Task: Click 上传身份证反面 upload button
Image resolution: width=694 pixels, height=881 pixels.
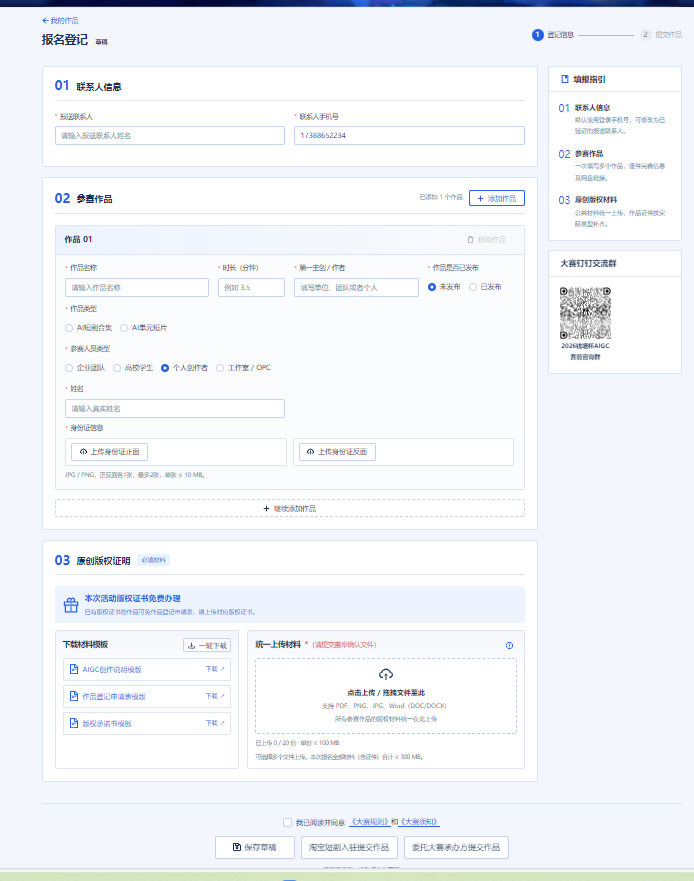Action: (x=337, y=452)
